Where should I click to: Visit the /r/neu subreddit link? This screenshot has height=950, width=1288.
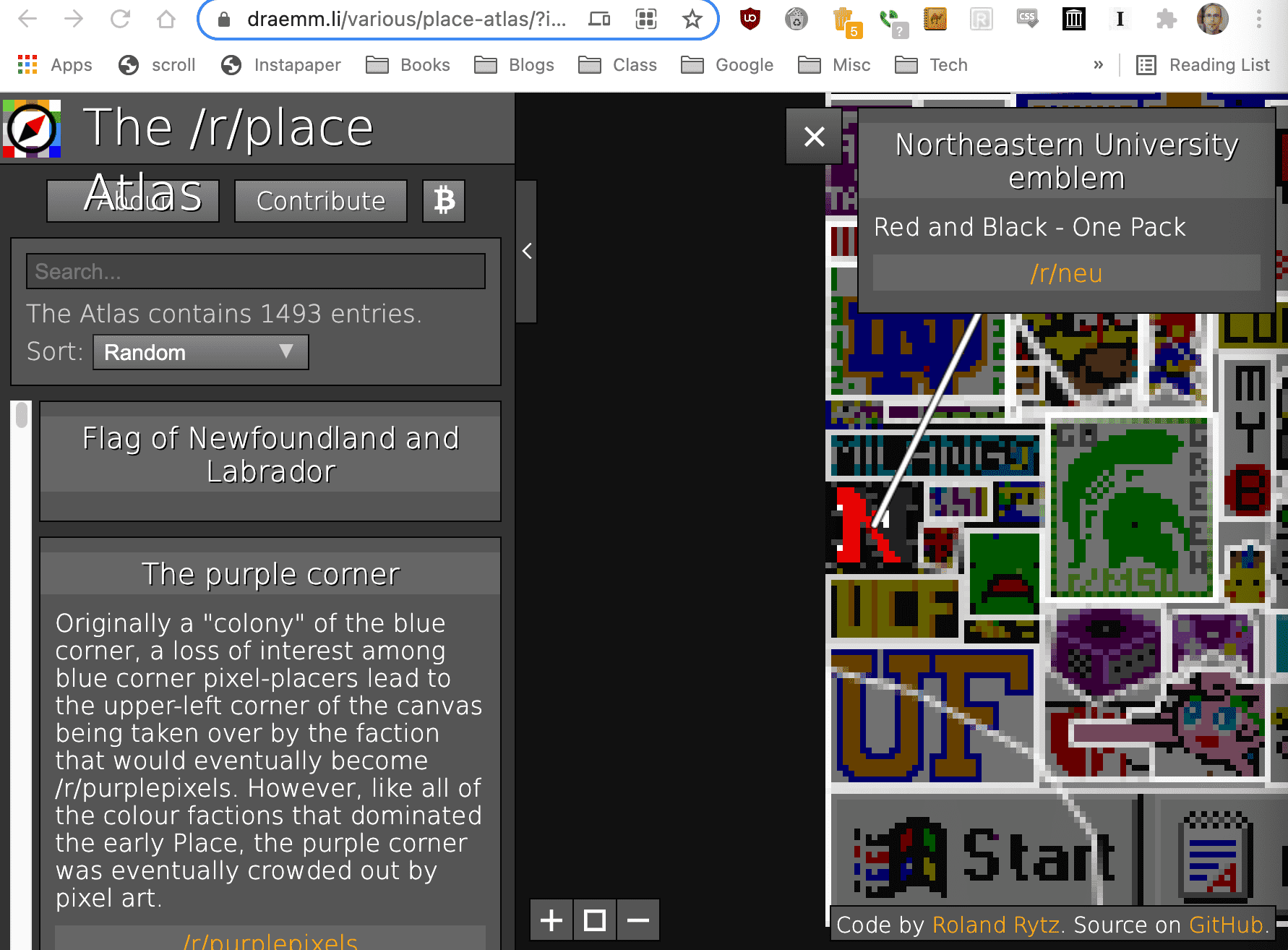point(1065,273)
